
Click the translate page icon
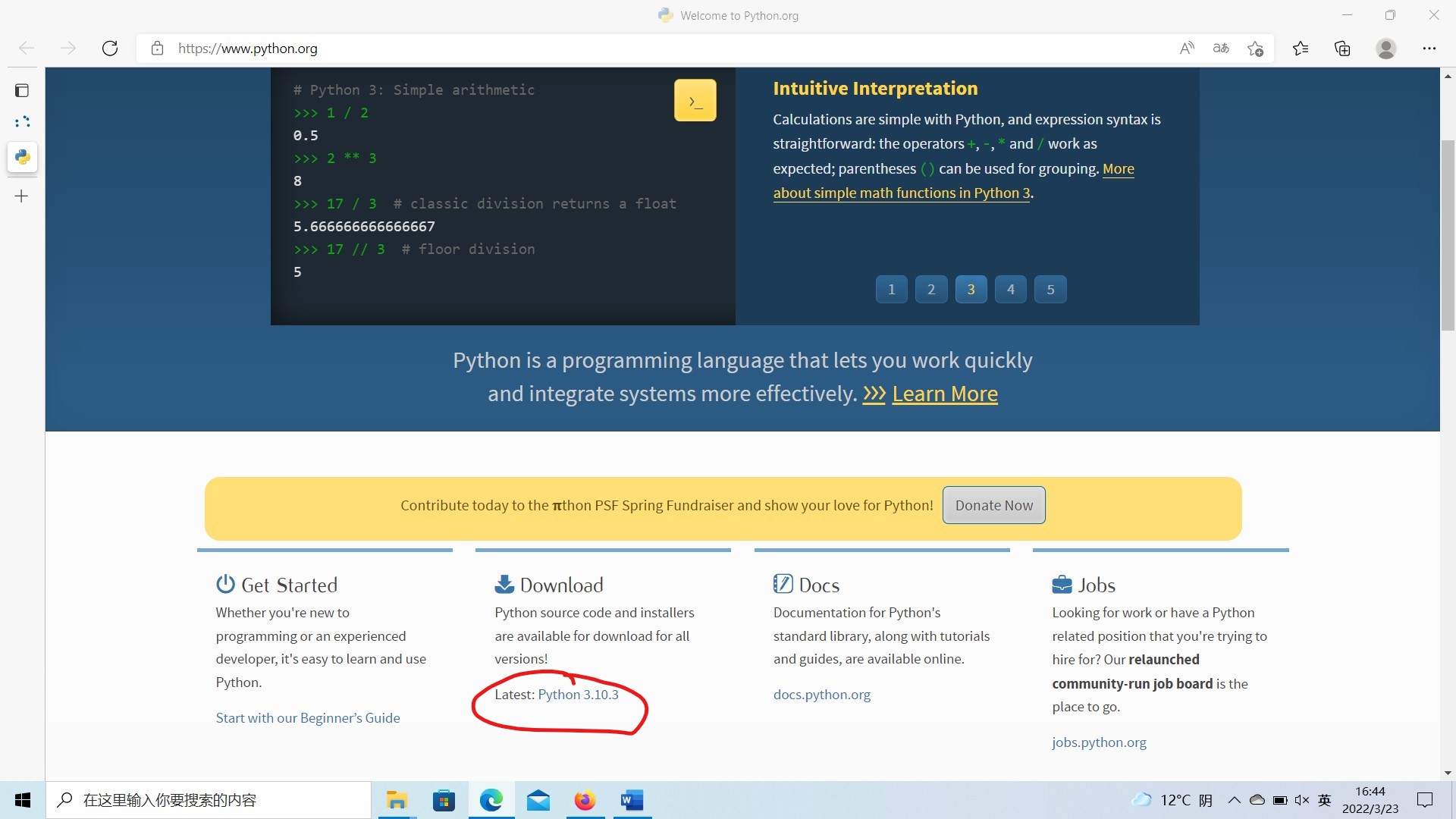coord(1220,49)
